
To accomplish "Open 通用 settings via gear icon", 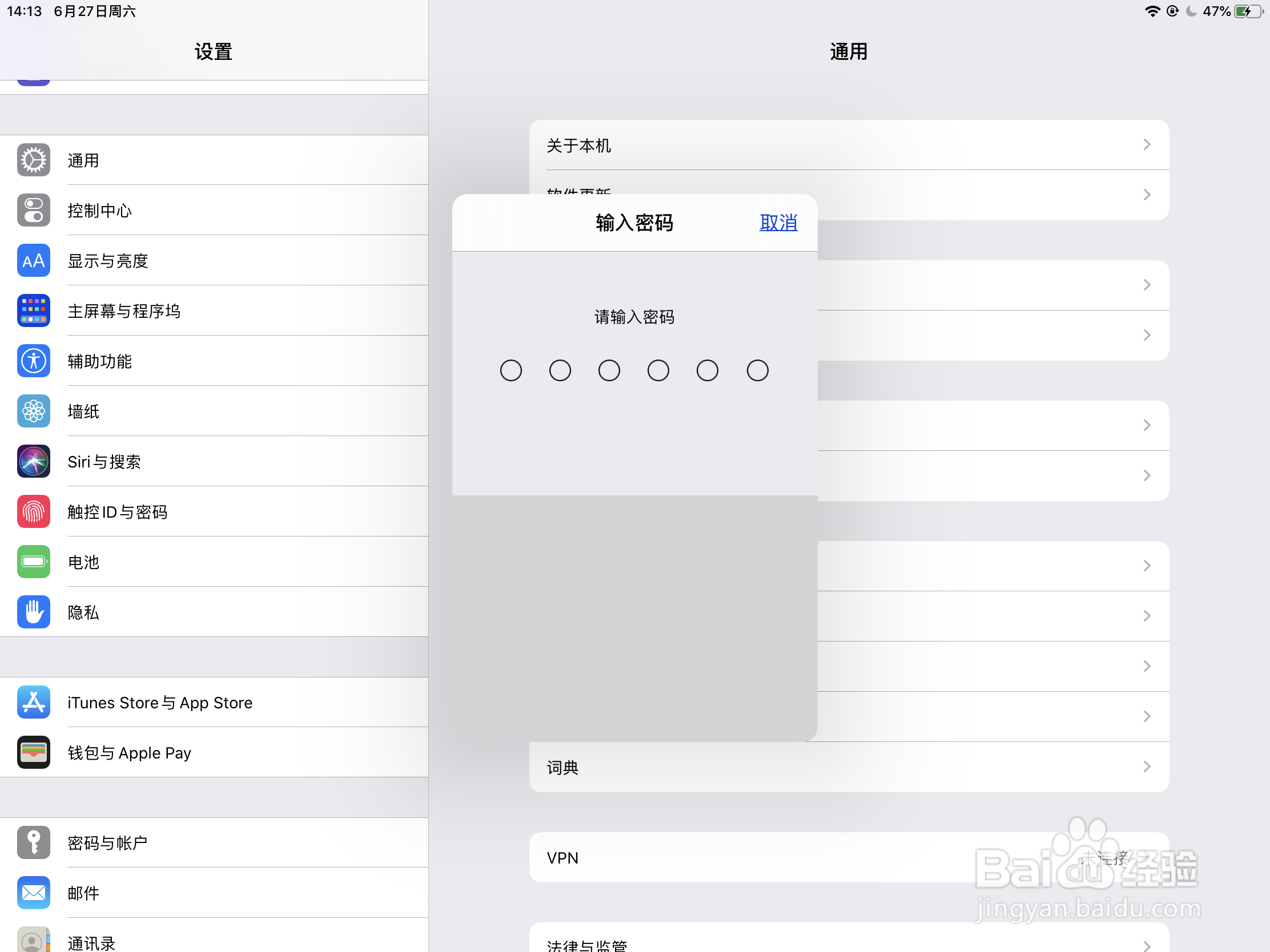I will coord(33,160).
